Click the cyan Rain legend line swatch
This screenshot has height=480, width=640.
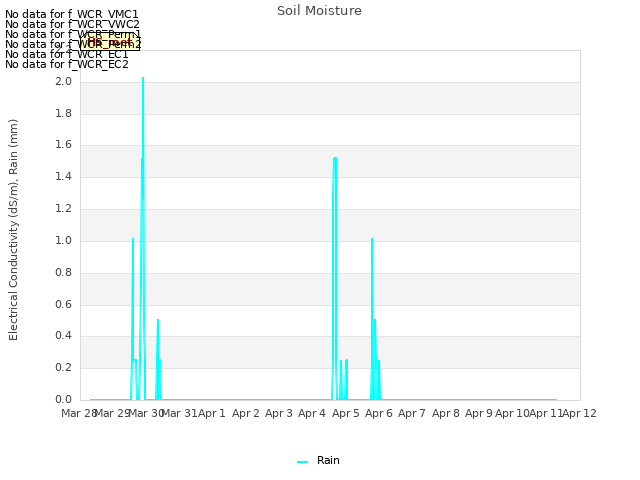click(x=302, y=462)
